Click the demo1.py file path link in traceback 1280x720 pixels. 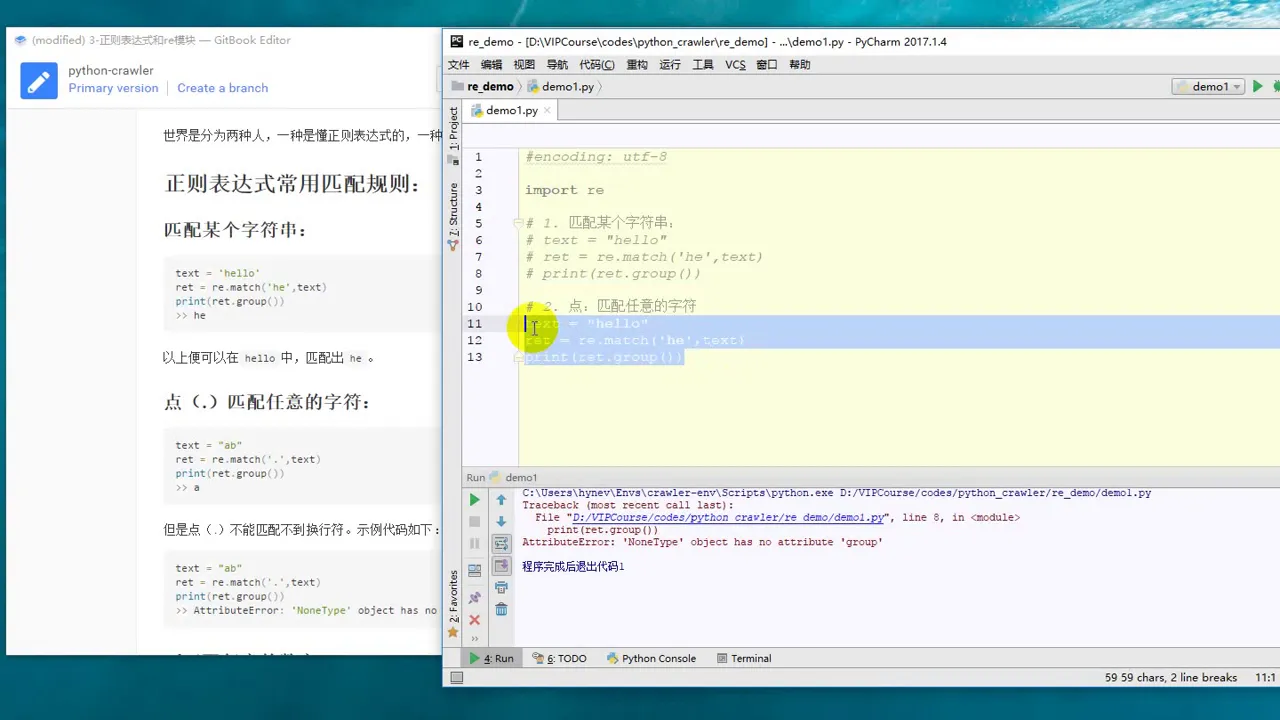[729, 518]
